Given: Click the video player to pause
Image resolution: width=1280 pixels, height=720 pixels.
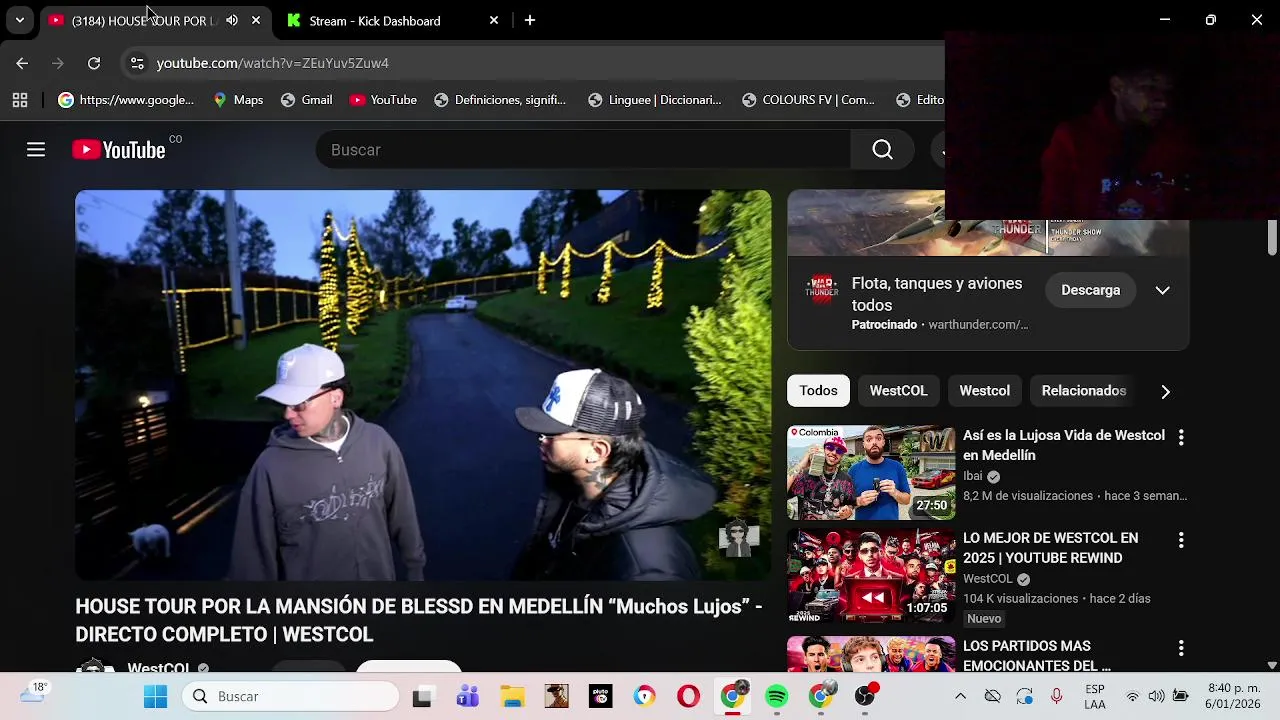Looking at the screenshot, I should (x=423, y=385).
